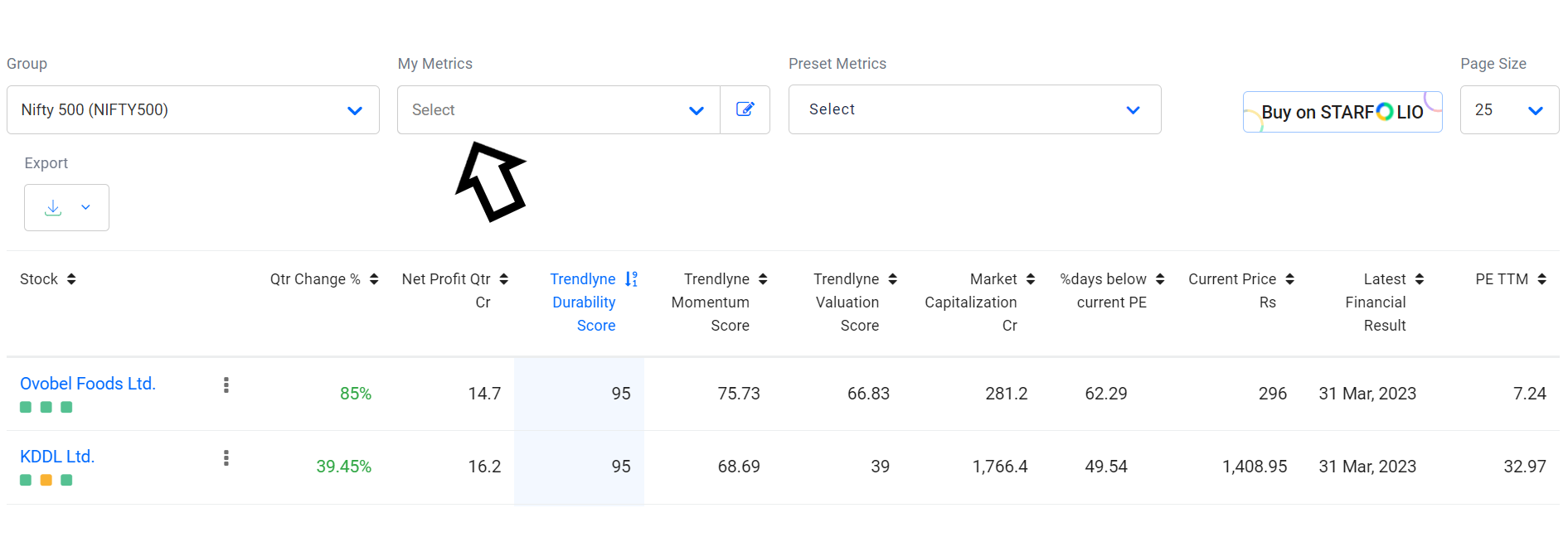Open three-dot menu for Ovobel Foods
Screen dimensions: 1568x537
(226, 385)
